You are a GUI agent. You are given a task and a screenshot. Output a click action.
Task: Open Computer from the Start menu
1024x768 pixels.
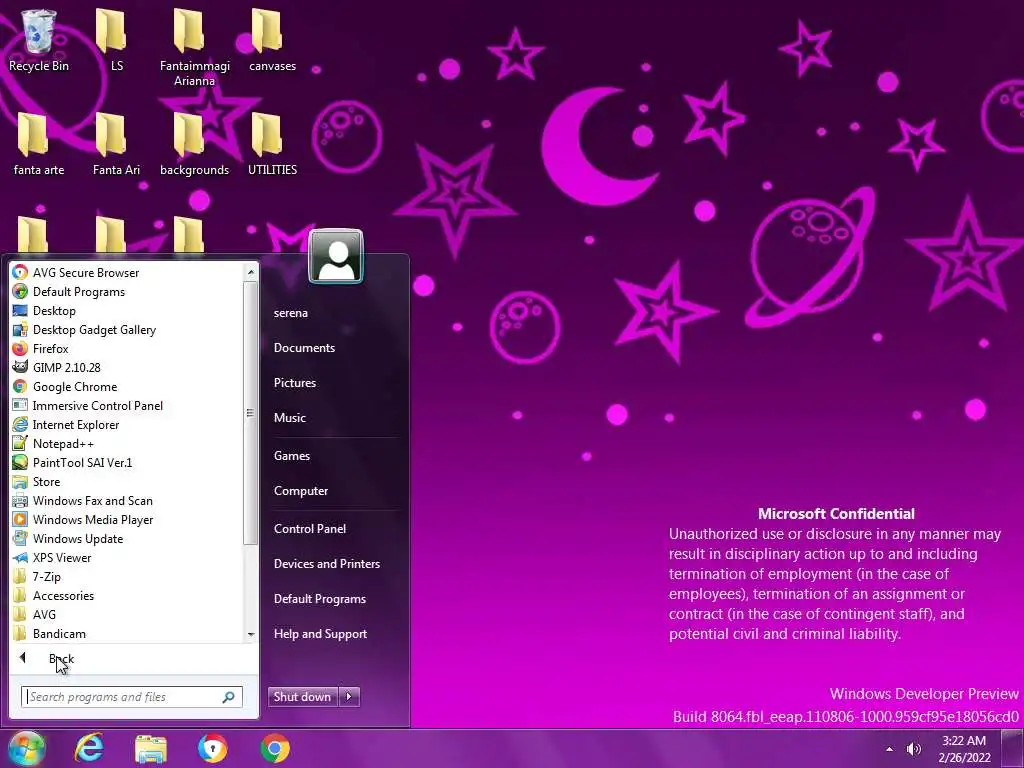[x=301, y=491]
